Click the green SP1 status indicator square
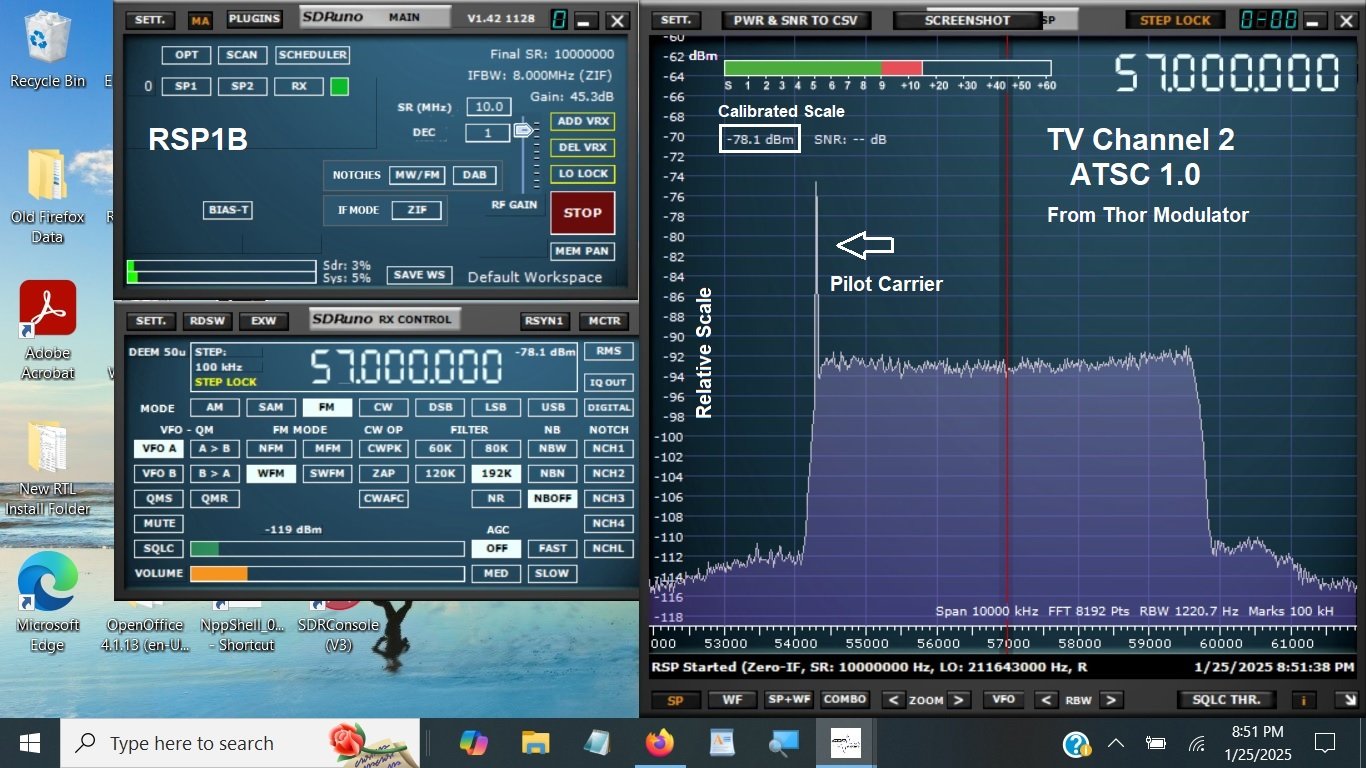Viewport: 1366px width, 768px height. (339, 86)
